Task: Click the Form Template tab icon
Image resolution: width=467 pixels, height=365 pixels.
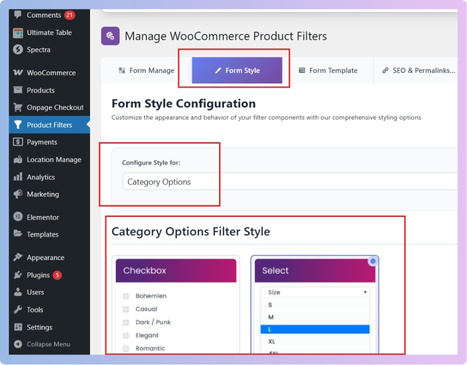Action: (302, 70)
